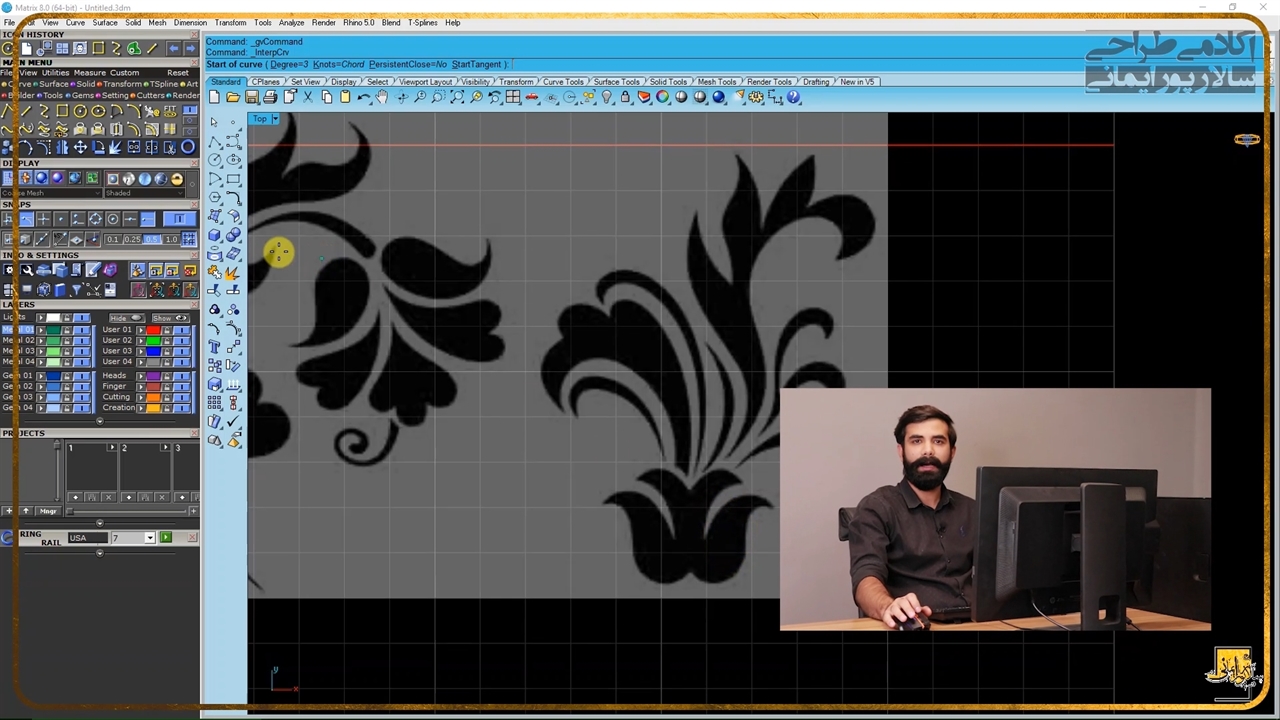The image size is (1280, 720).
Task: Click the Mngr button in Projects panel
Action: 48,511
